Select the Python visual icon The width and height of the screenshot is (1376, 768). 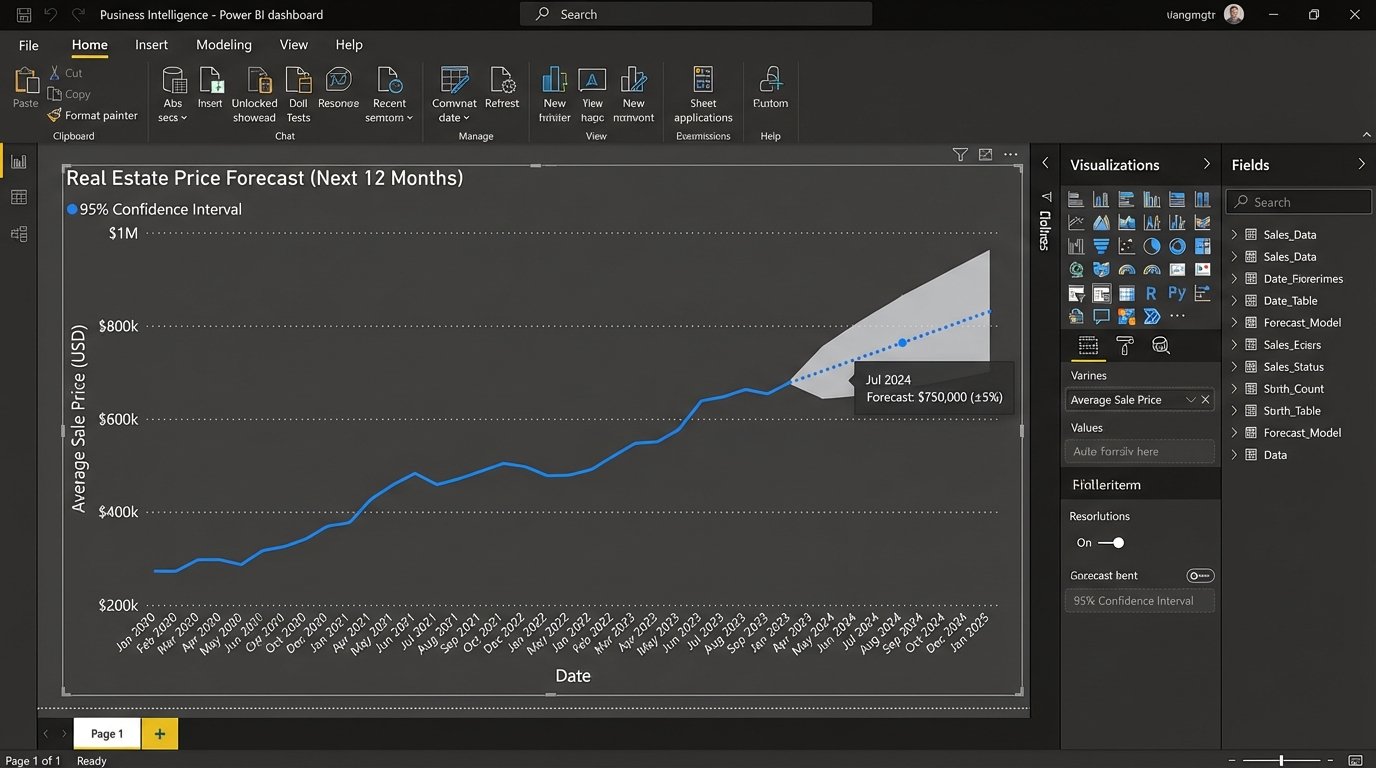click(x=1176, y=292)
